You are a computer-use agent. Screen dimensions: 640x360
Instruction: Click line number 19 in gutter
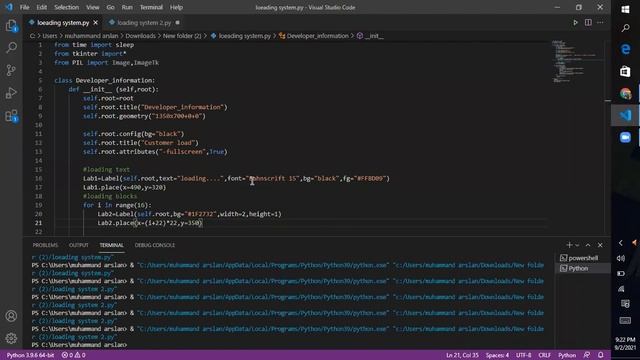pos(38,205)
